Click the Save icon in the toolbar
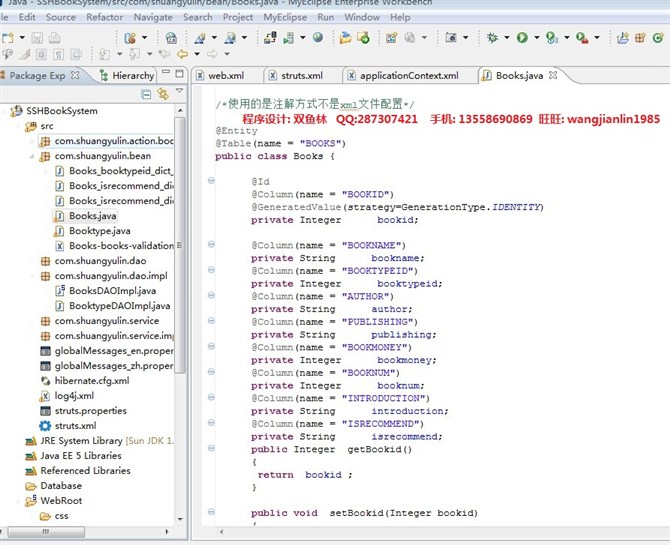670x545 pixels. pos(37,38)
